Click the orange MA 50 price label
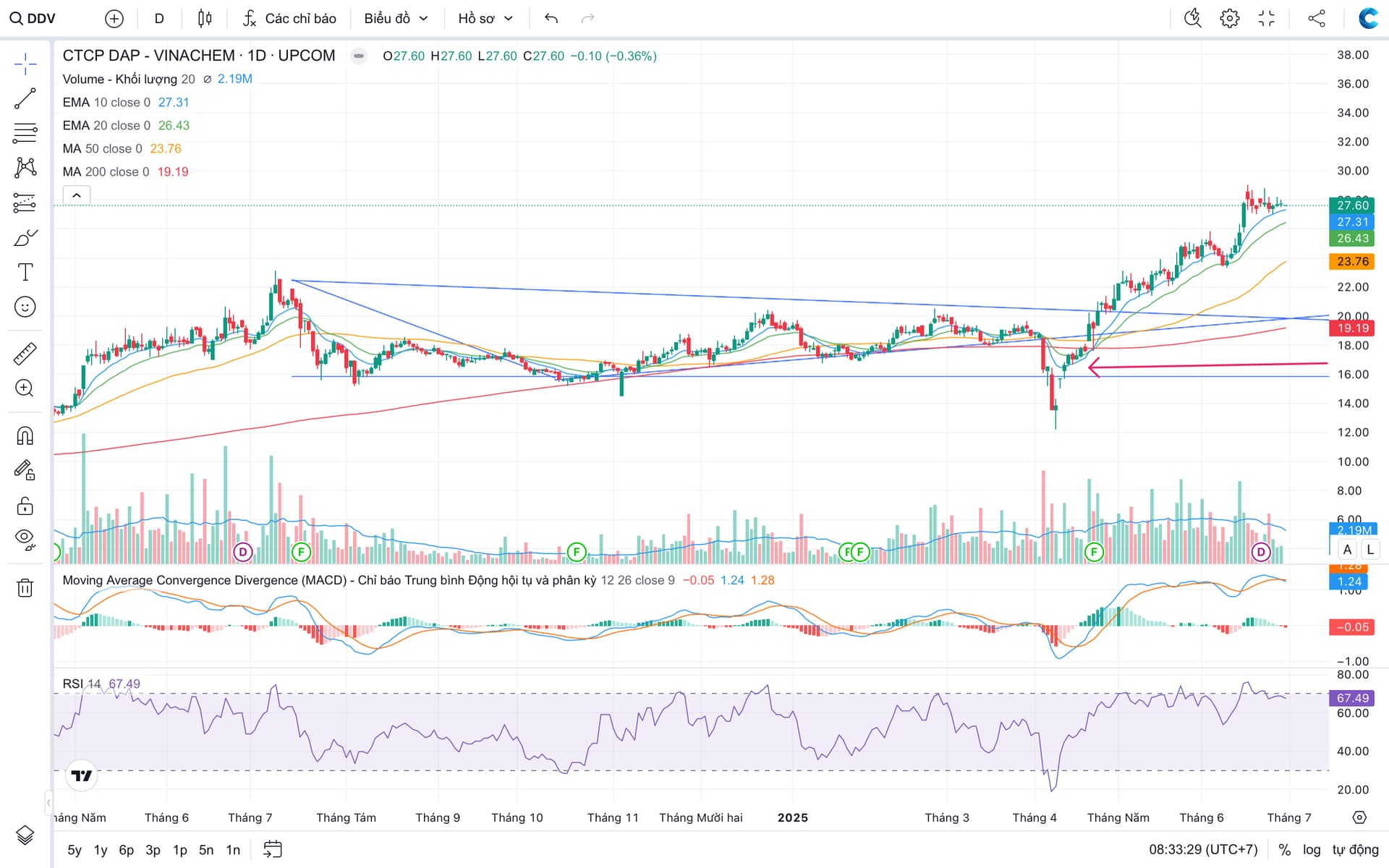 pos(1351,262)
